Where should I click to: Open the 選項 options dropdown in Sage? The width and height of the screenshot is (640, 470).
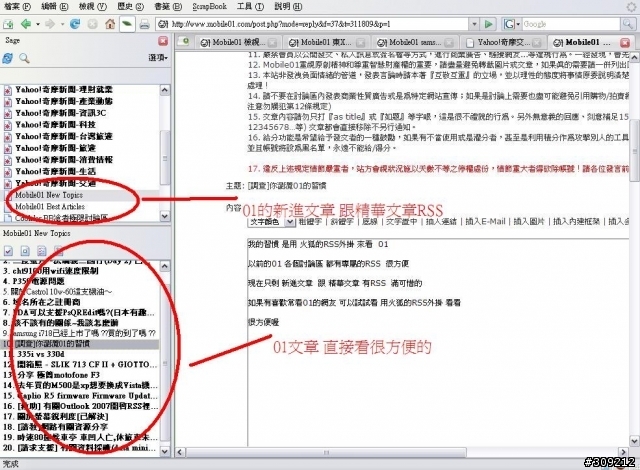pos(158,58)
